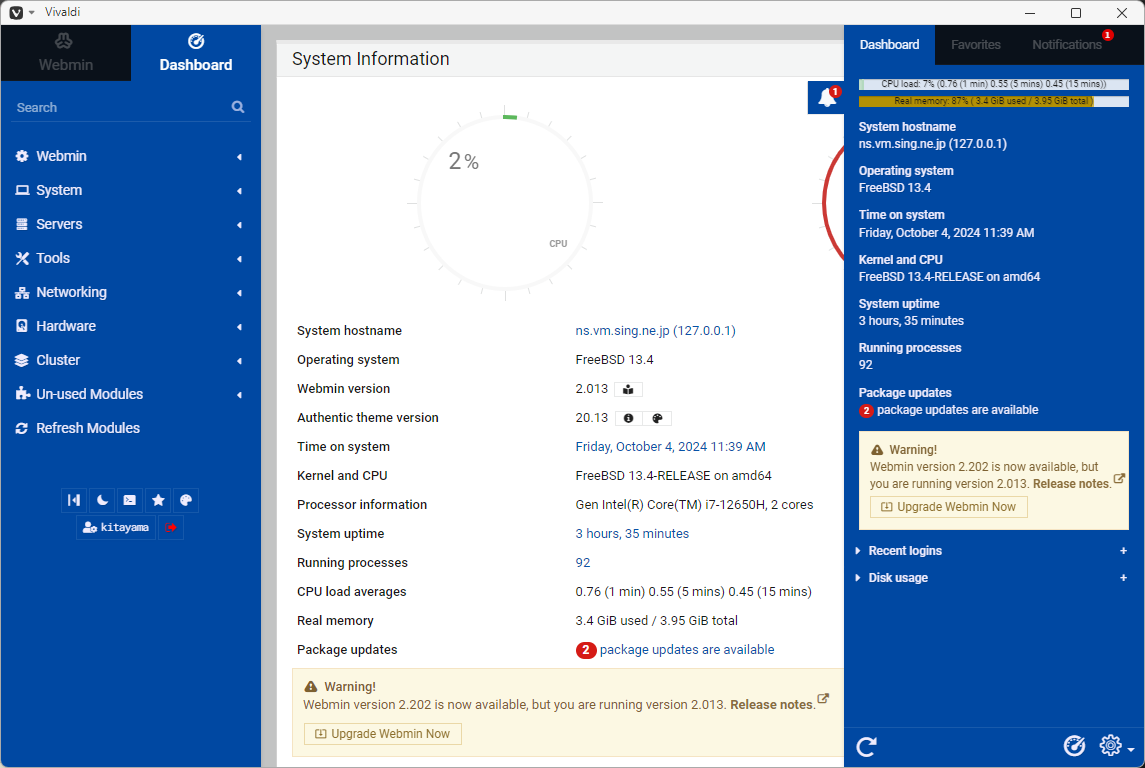Click the theme version info circle icon
The height and width of the screenshot is (768, 1145).
(x=628, y=418)
